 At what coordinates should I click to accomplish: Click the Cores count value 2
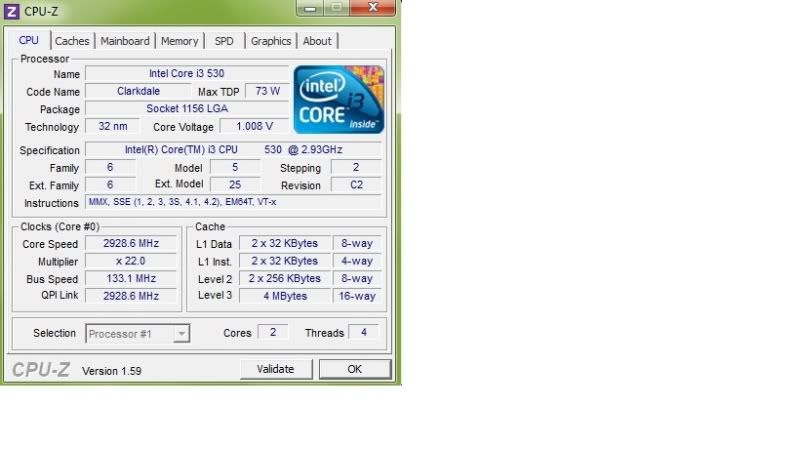[273, 332]
